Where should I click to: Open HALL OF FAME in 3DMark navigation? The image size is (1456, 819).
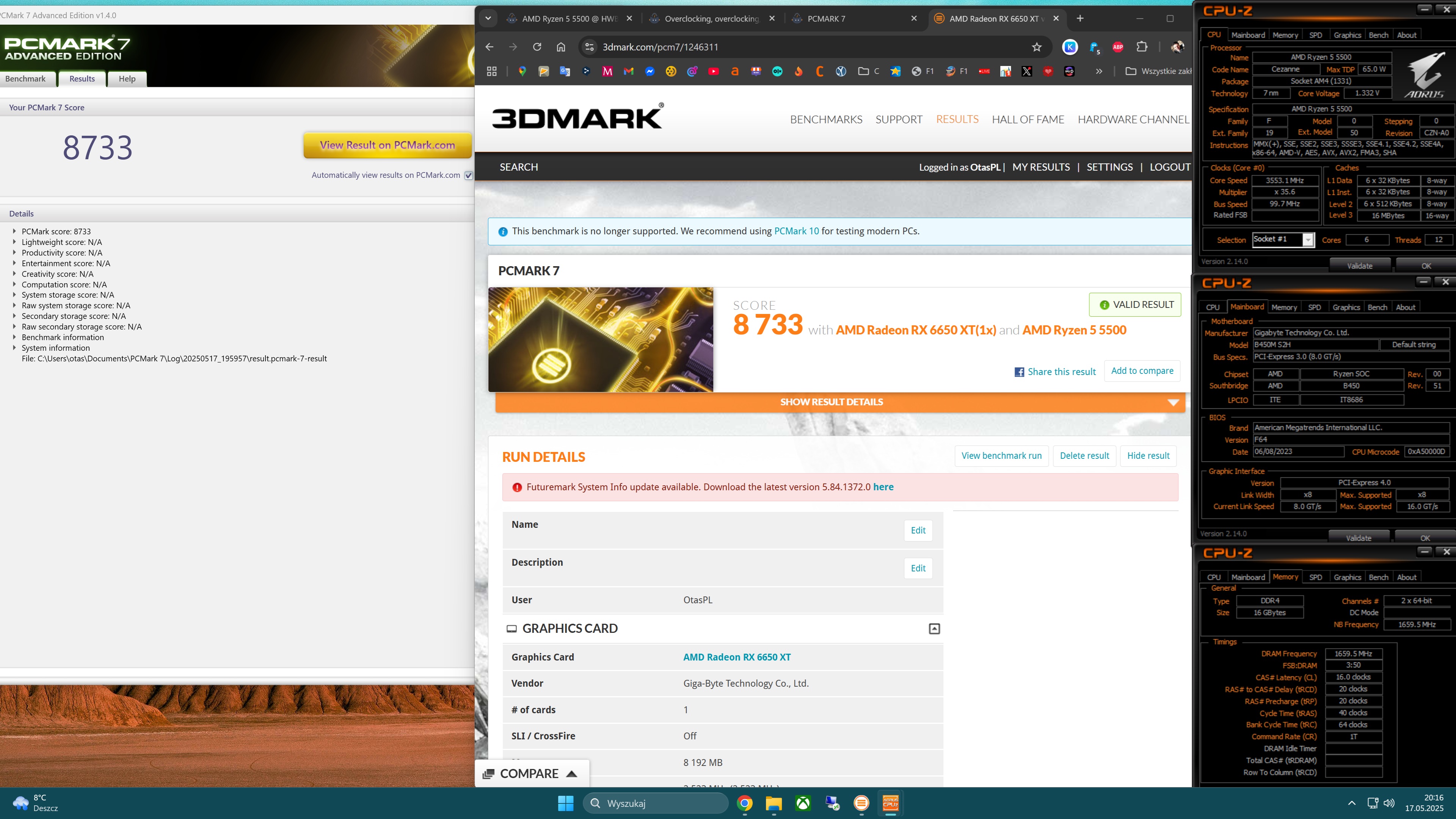[x=1028, y=119]
